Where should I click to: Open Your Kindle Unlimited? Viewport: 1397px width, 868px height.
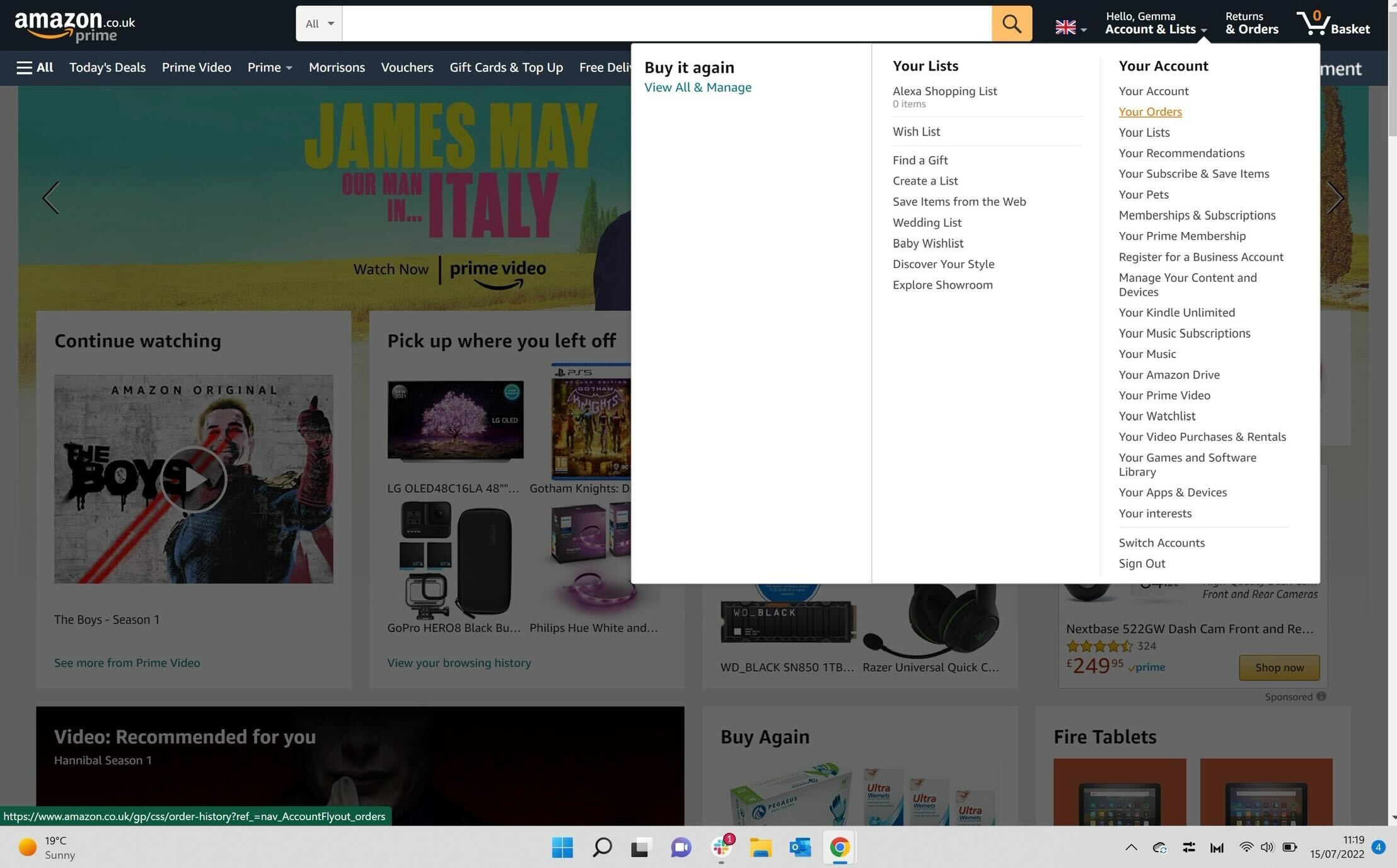1176,313
